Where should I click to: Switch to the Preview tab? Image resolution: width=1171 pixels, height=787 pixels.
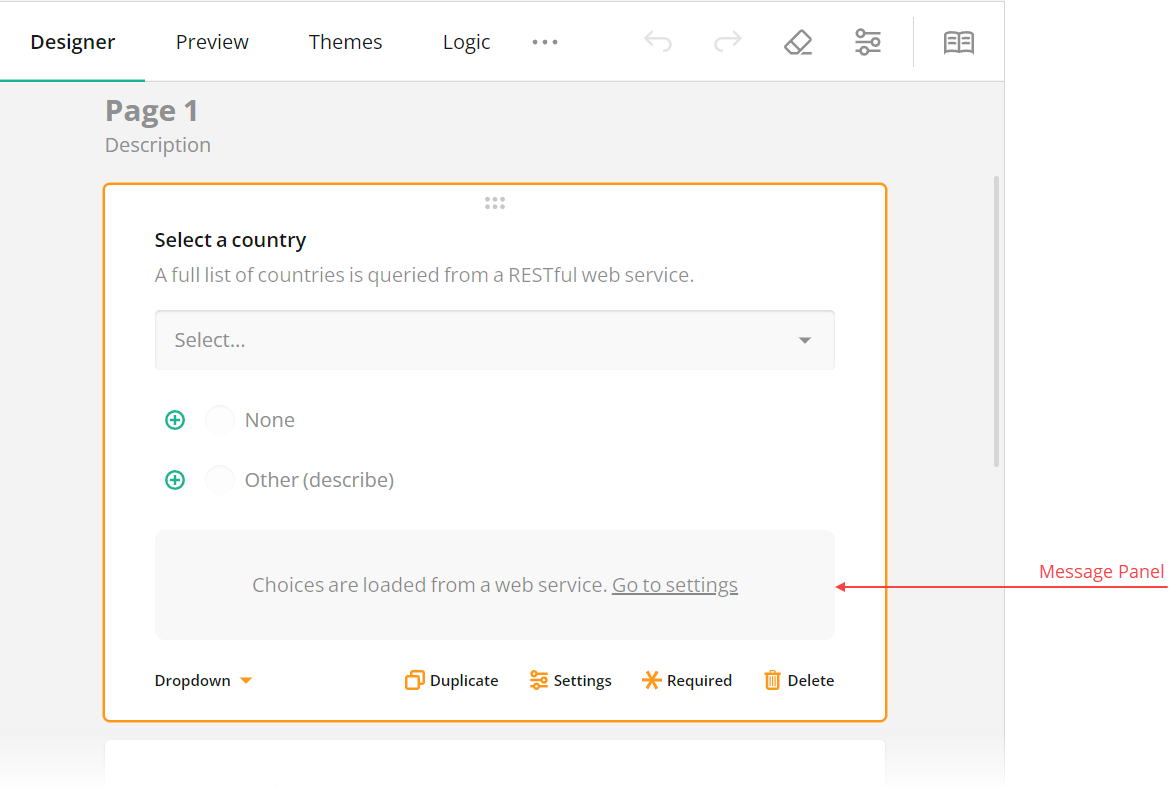click(212, 42)
